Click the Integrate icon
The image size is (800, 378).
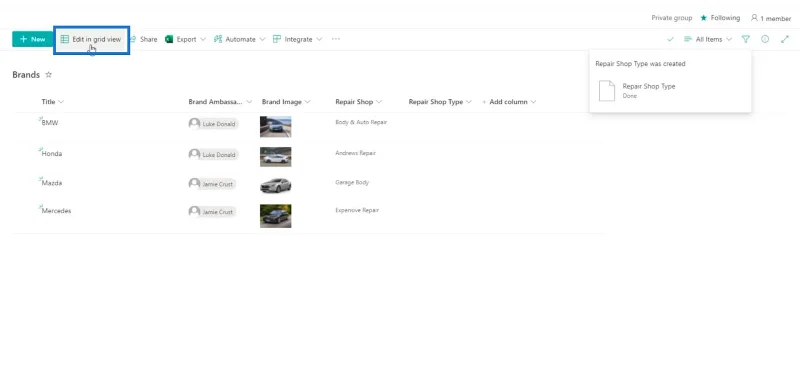277,39
